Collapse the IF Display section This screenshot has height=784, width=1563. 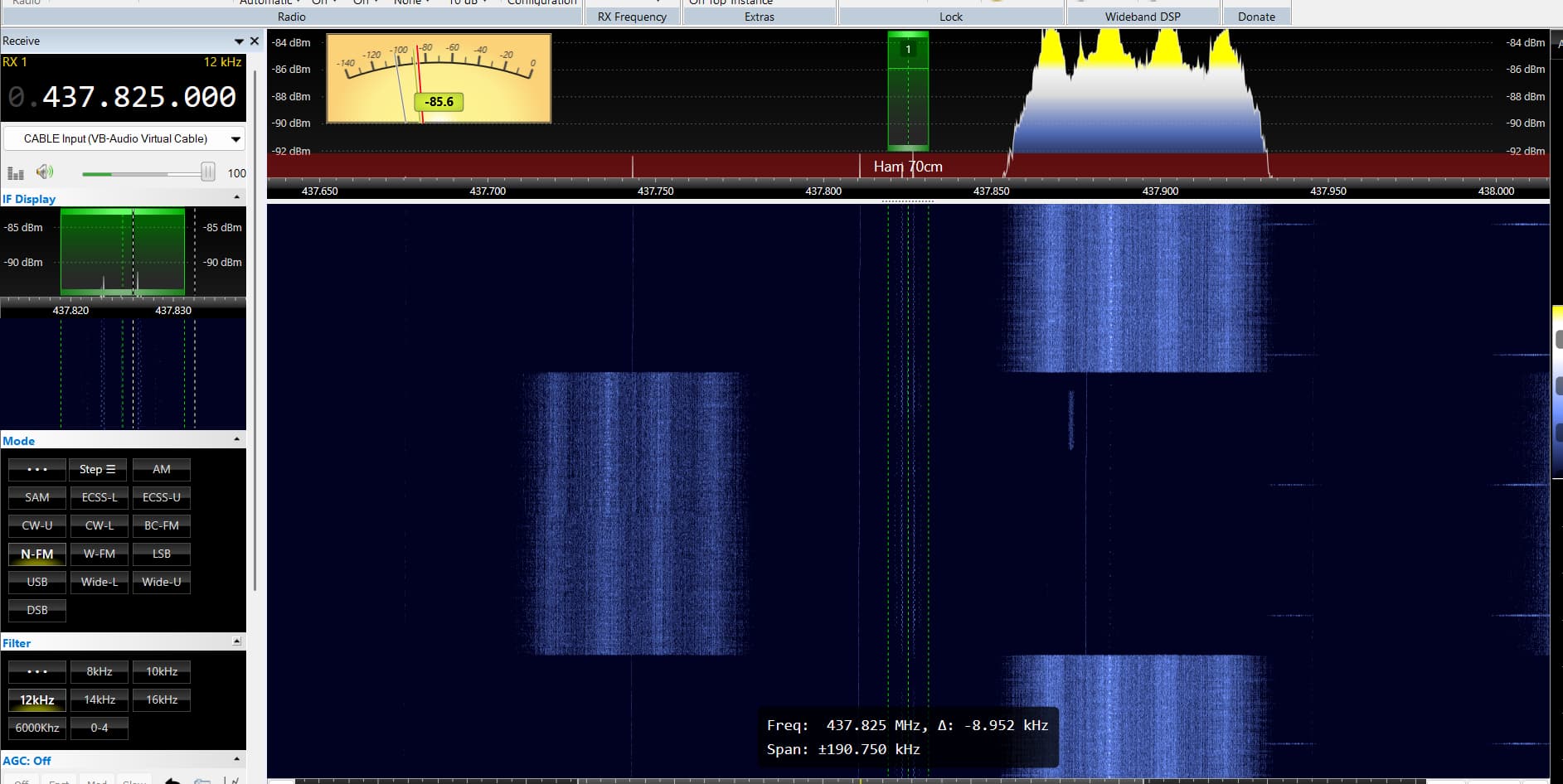pos(237,198)
